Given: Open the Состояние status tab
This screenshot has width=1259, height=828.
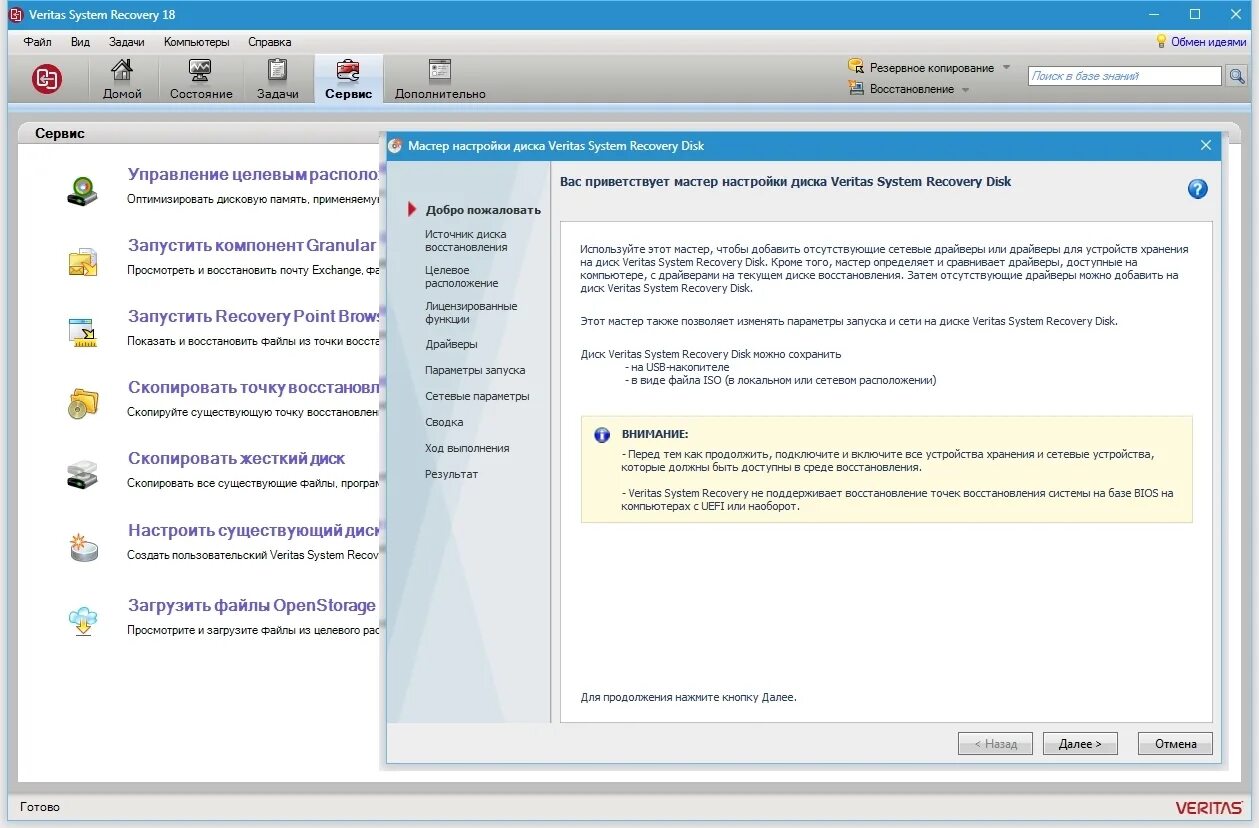Looking at the screenshot, I should [x=201, y=79].
